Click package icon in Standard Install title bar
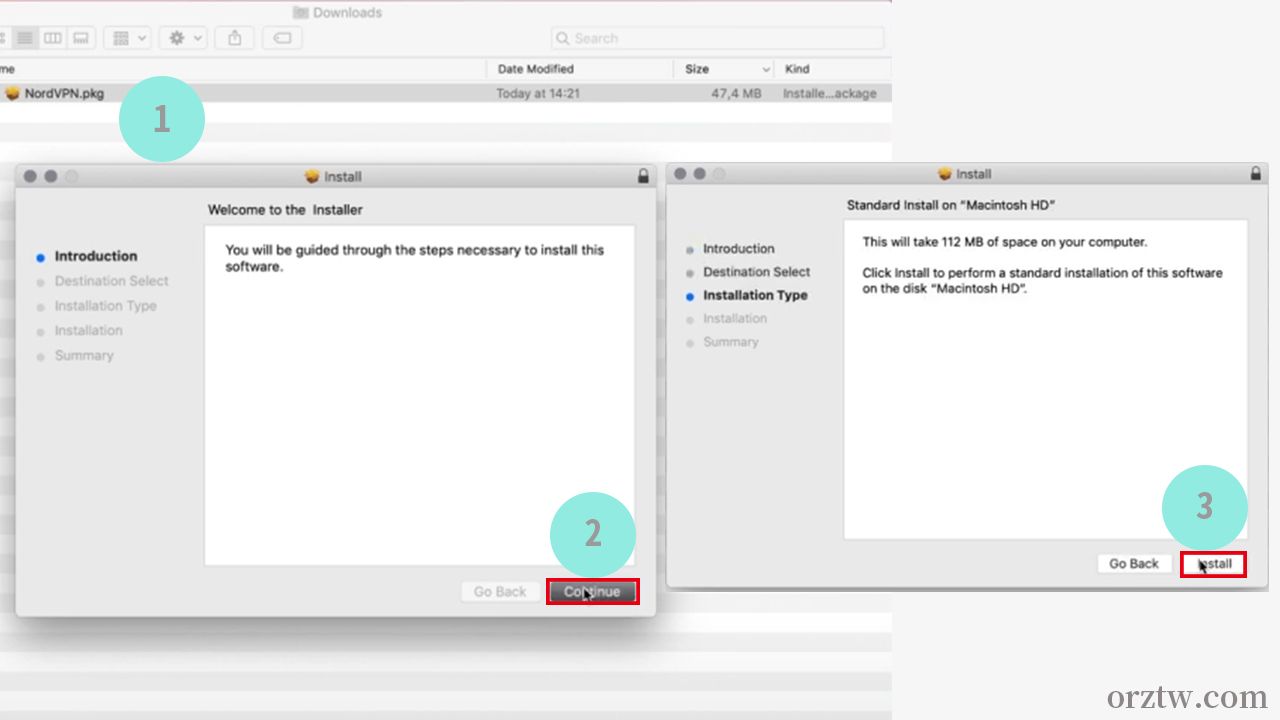This screenshot has width=1280, height=720. (945, 174)
